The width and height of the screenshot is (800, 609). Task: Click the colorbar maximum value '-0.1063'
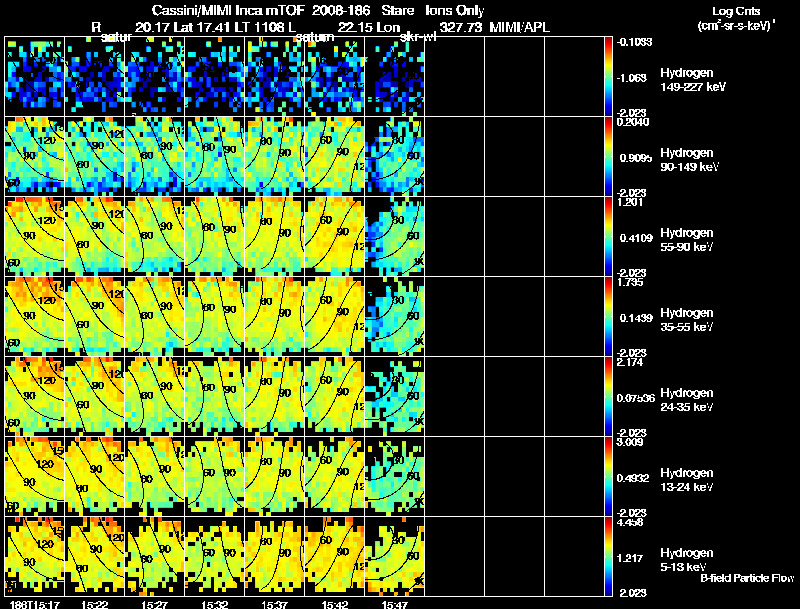click(634, 42)
